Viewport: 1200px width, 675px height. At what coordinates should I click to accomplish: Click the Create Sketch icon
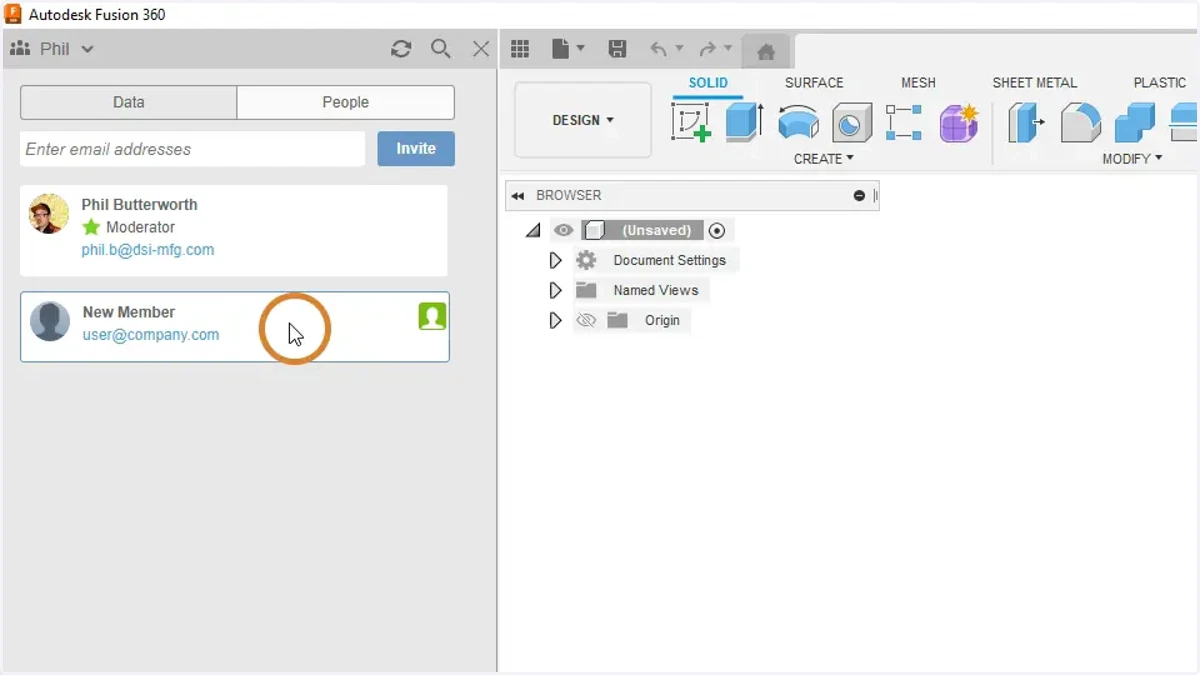point(691,123)
